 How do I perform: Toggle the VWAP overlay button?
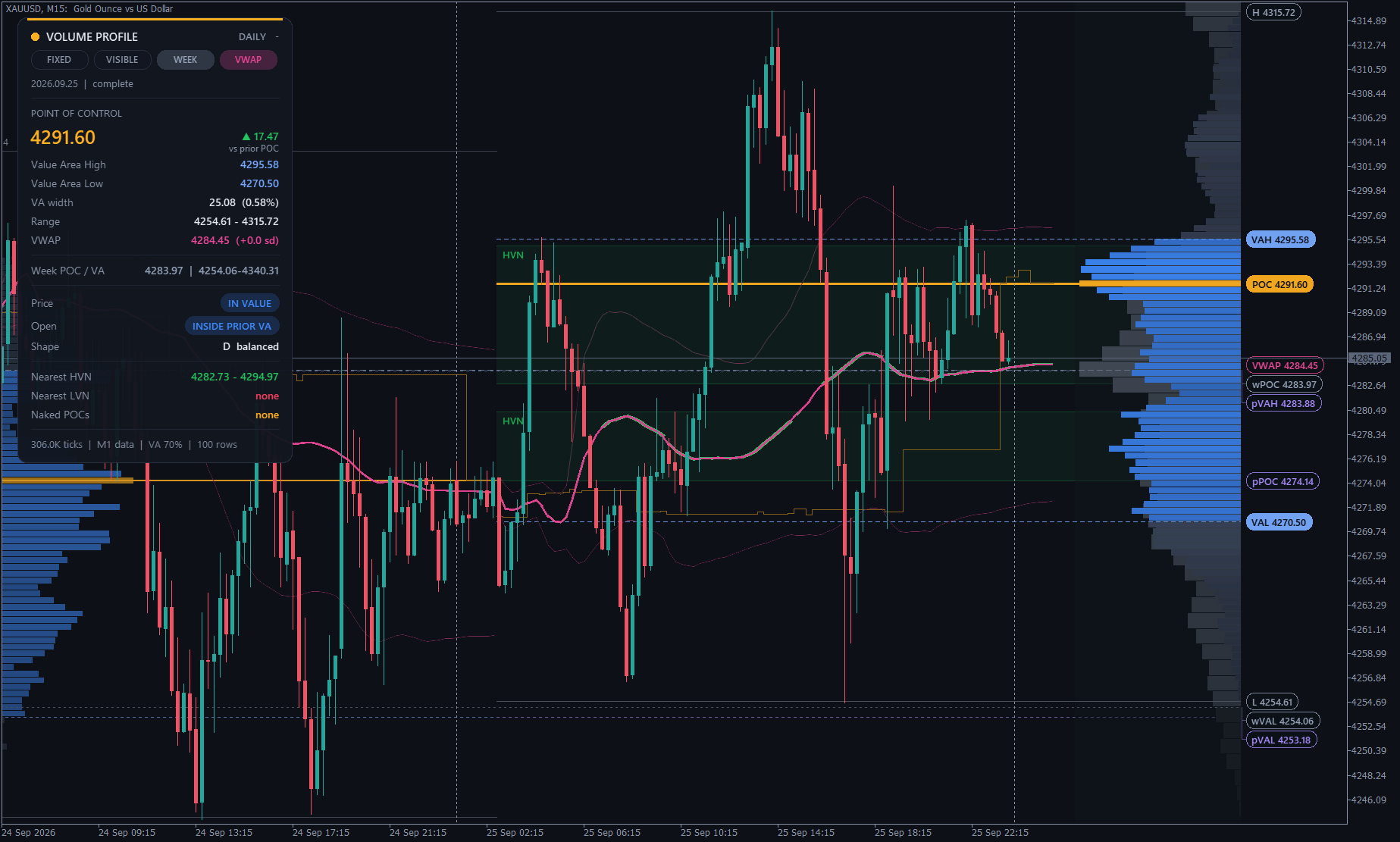pyautogui.click(x=248, y=60)
